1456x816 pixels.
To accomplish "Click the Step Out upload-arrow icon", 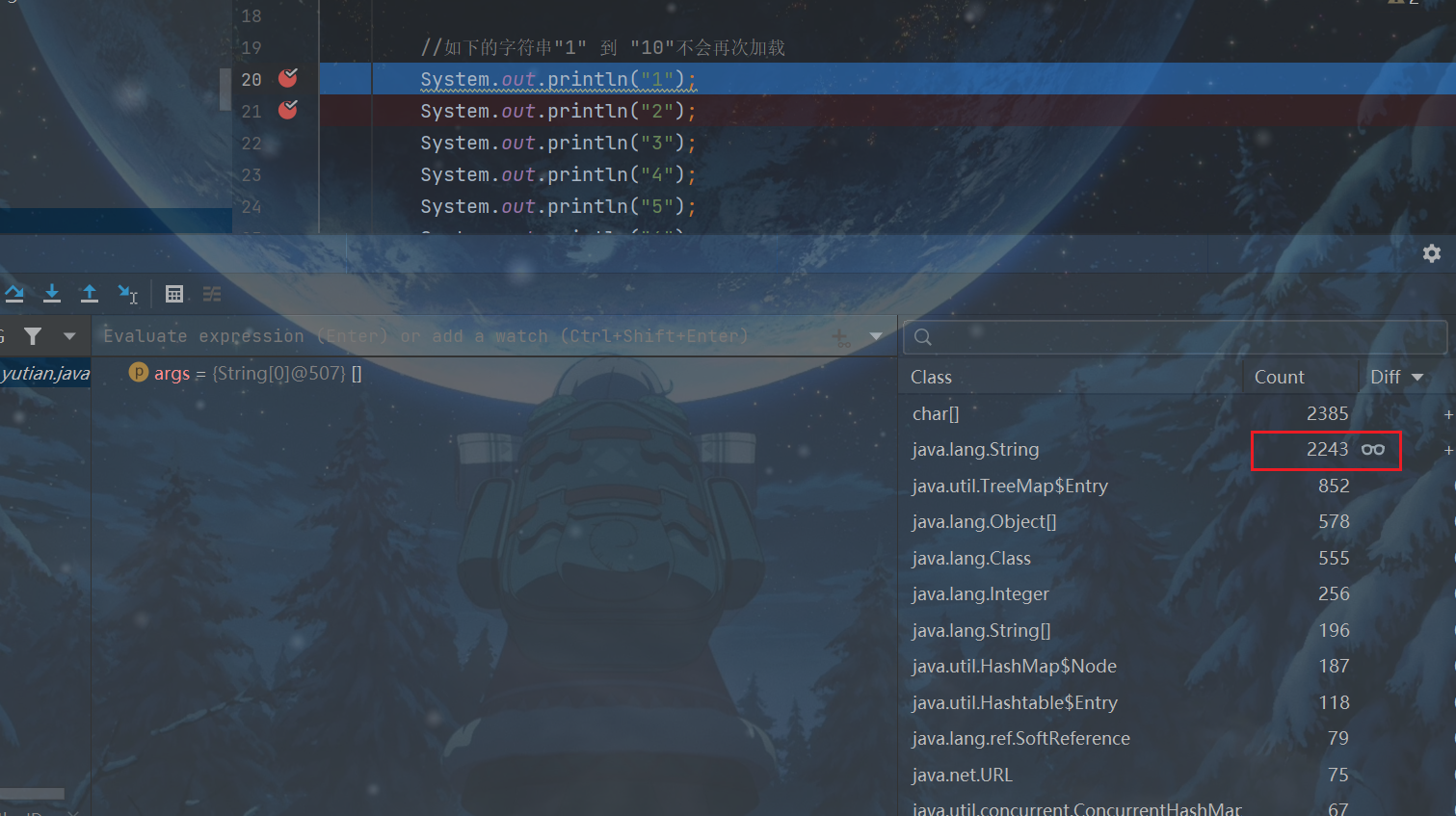I will [x=89, y=294].
